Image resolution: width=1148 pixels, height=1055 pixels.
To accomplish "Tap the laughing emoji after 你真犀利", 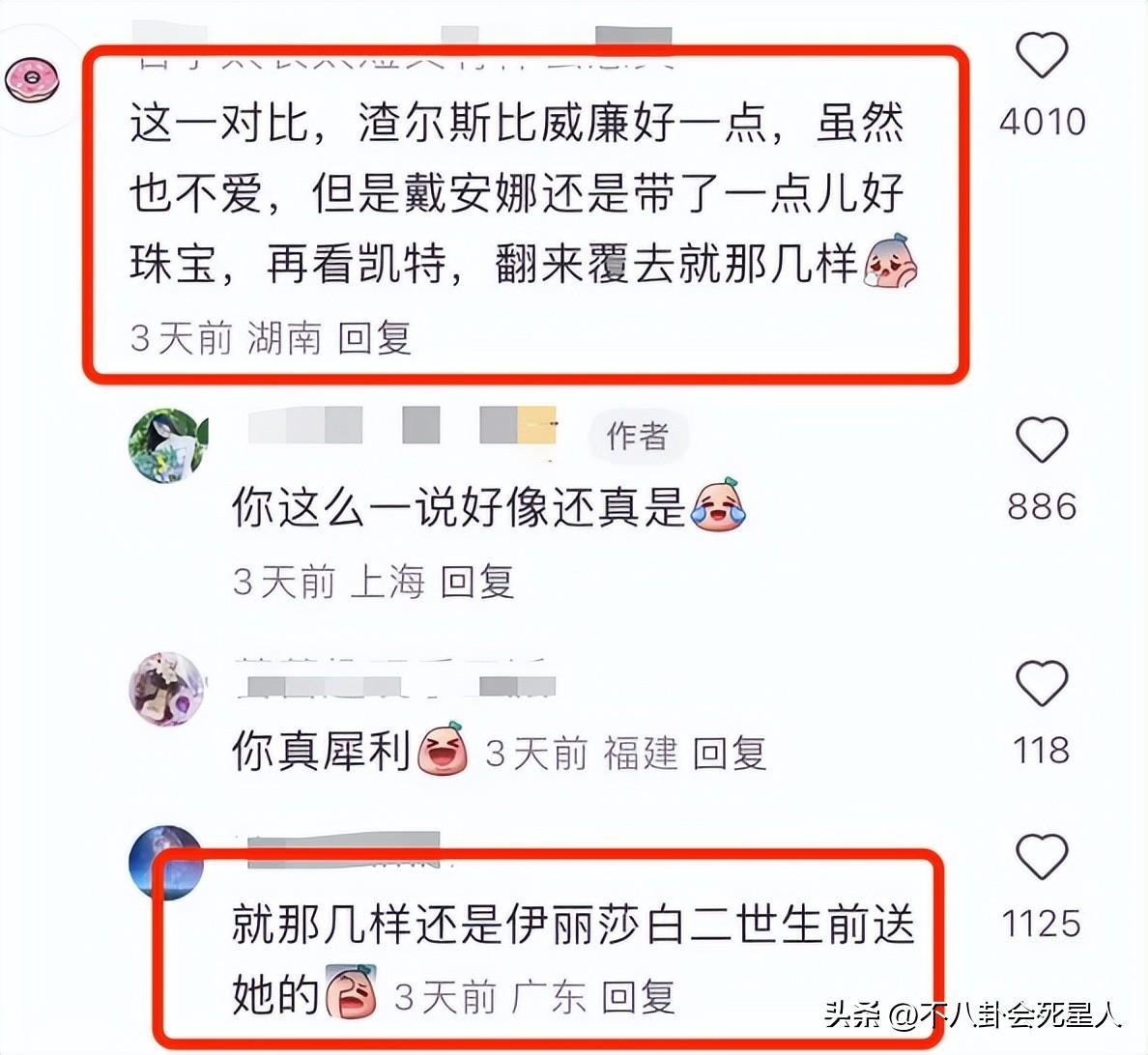I will coord(444,749).
